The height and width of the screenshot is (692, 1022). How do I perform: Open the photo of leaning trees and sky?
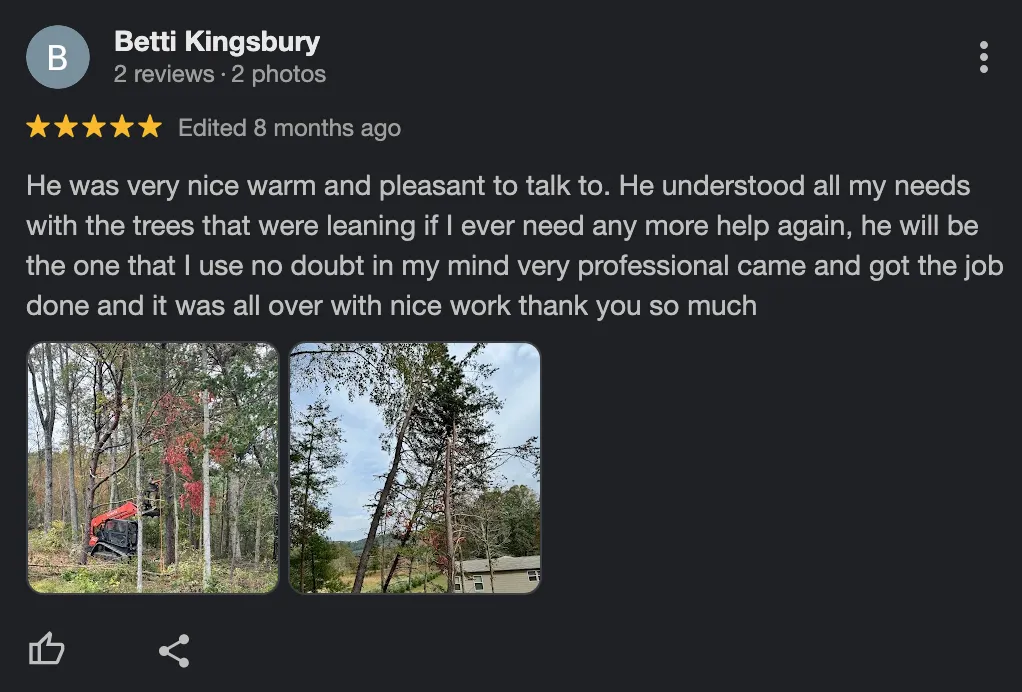click(415, 468)
